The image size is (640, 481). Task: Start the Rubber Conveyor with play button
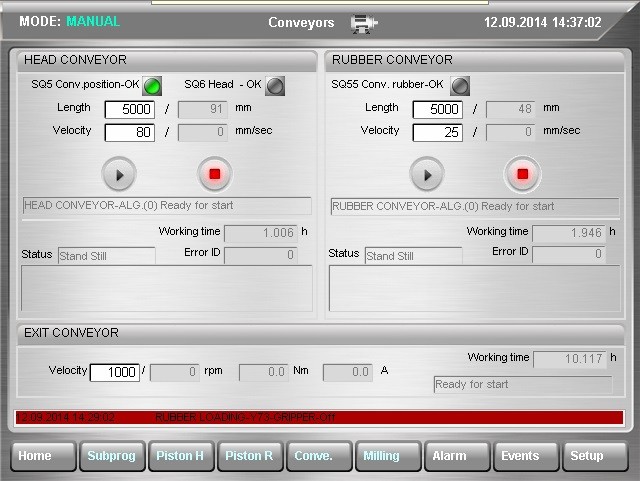point(427,174)
